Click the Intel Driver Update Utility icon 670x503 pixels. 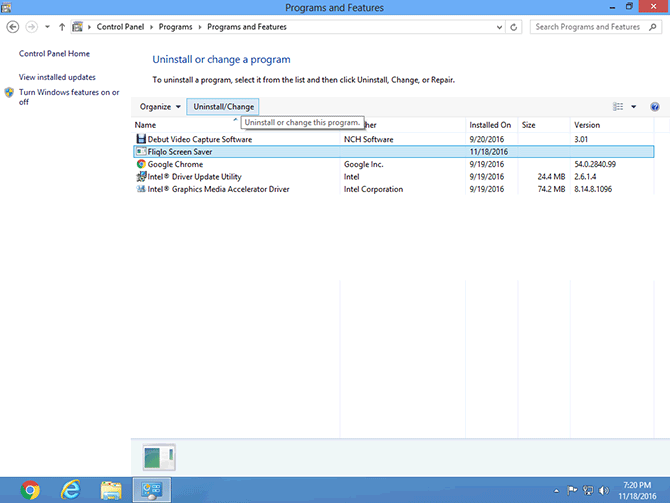coord(141,176)
